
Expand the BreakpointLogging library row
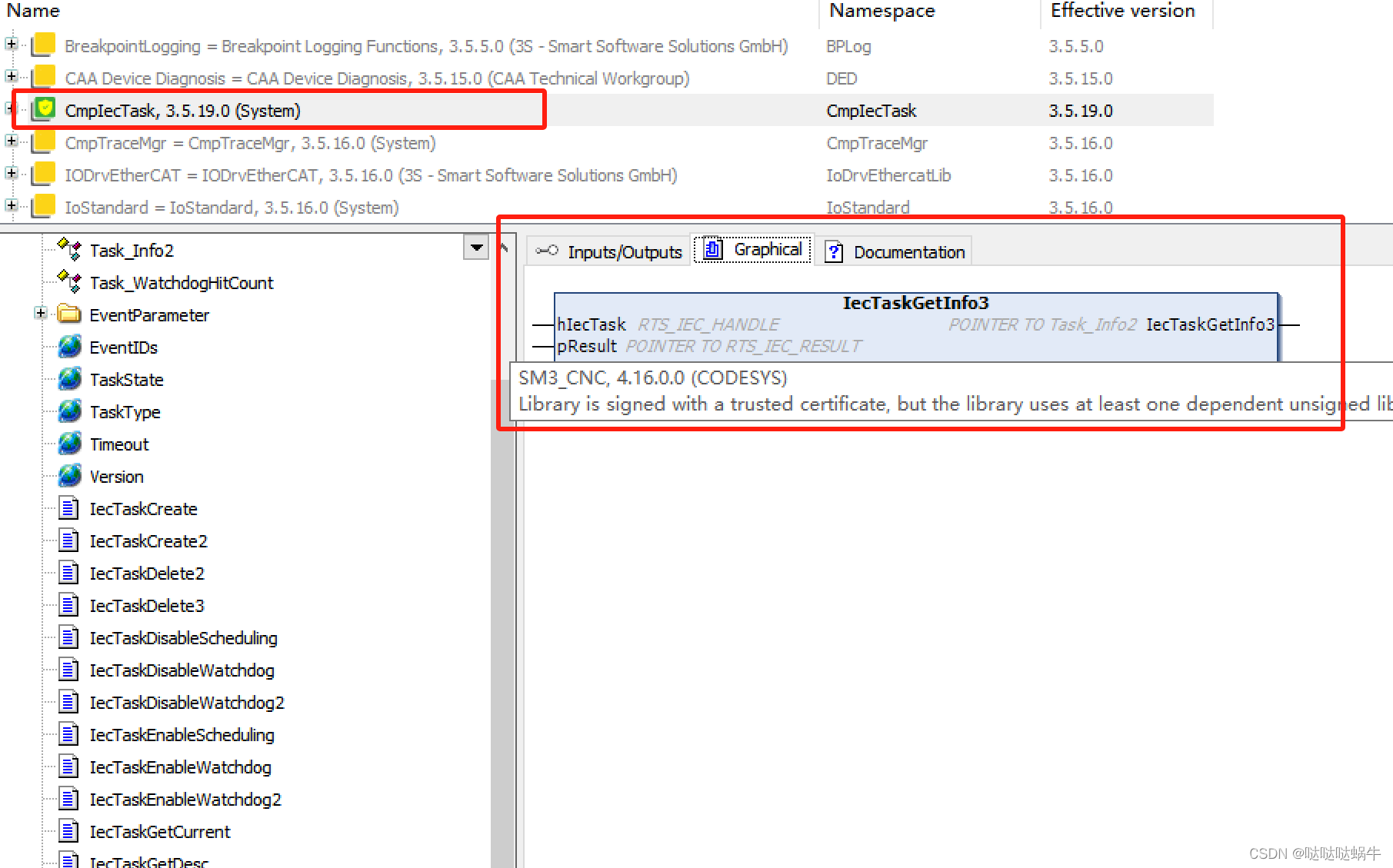click(11, 45)
